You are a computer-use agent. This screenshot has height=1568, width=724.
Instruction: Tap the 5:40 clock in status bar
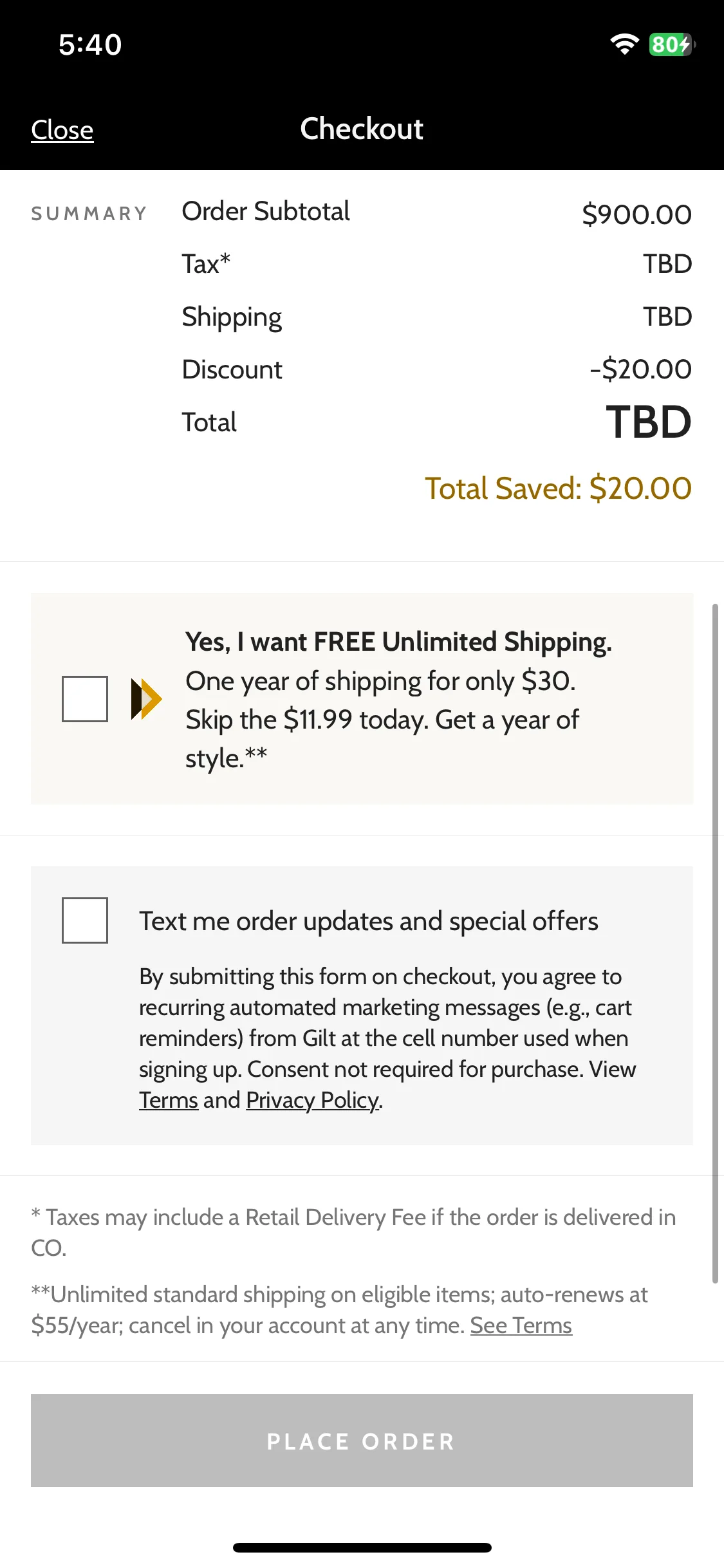[x=90, y=44]
